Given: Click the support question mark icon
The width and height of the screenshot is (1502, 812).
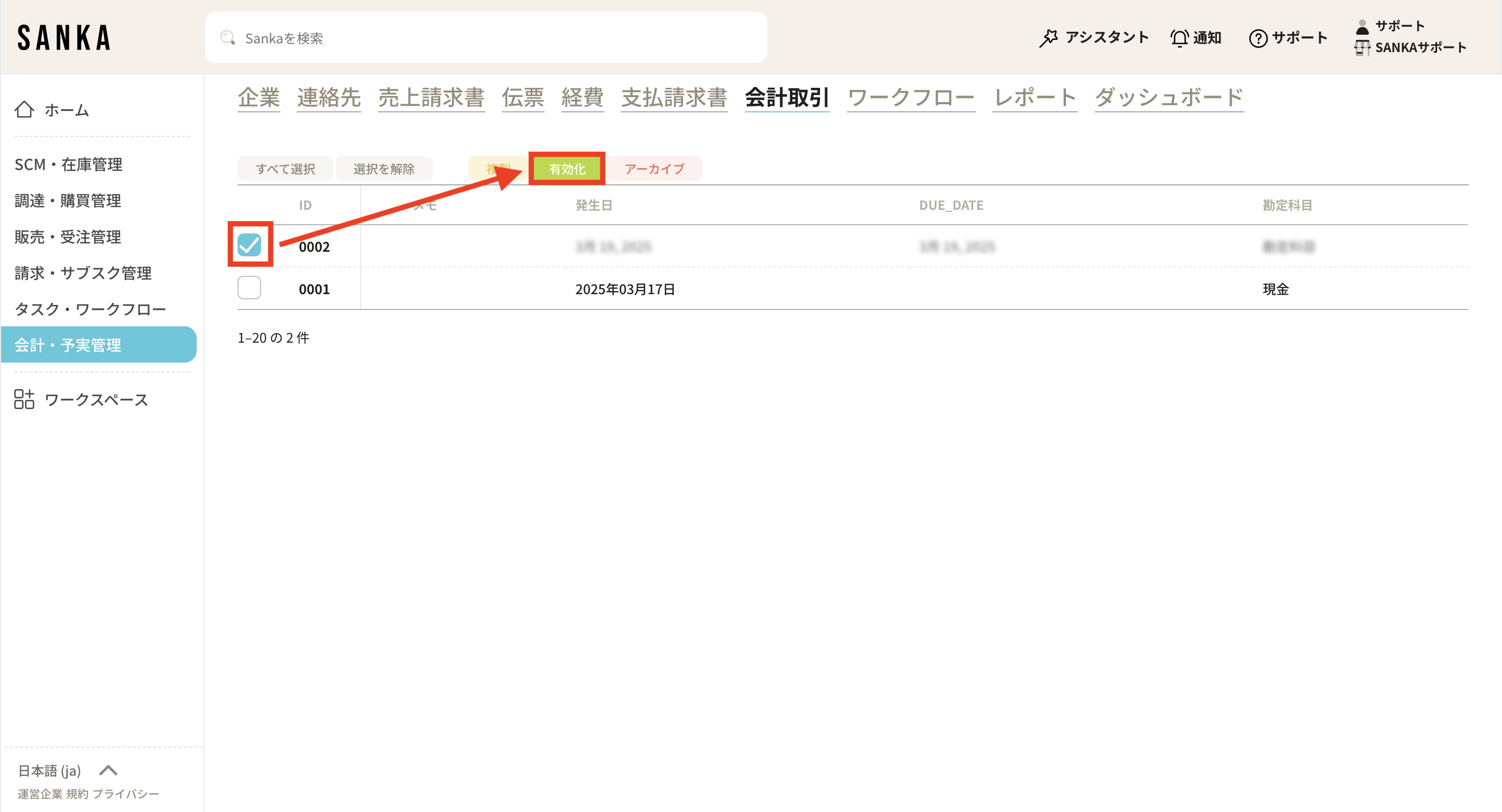Looking at the screenshot, I should (1258, 38).
